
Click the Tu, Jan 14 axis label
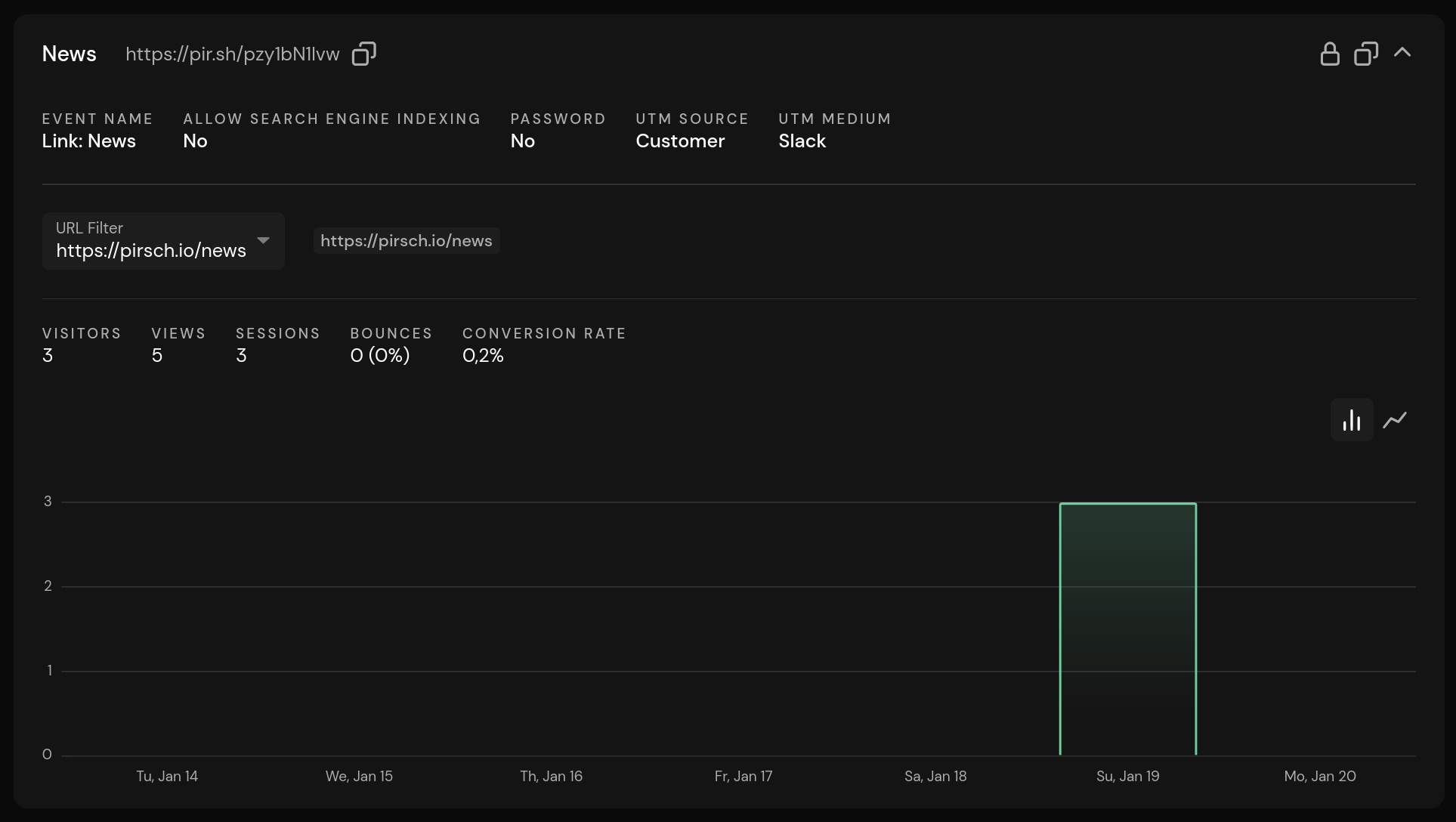click(x=167, y=777)
